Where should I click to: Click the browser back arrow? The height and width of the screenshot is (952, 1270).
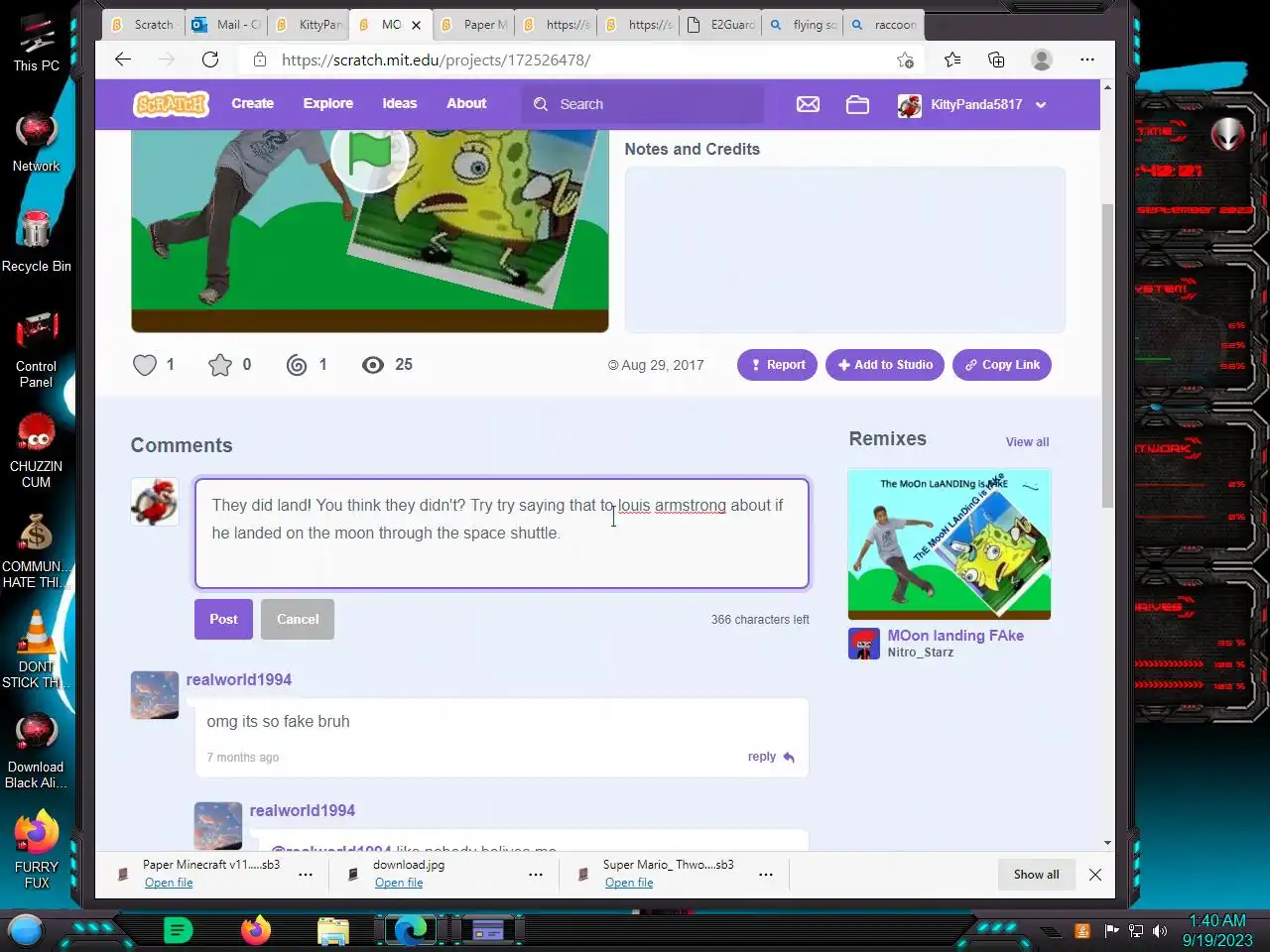pos(123,59)
